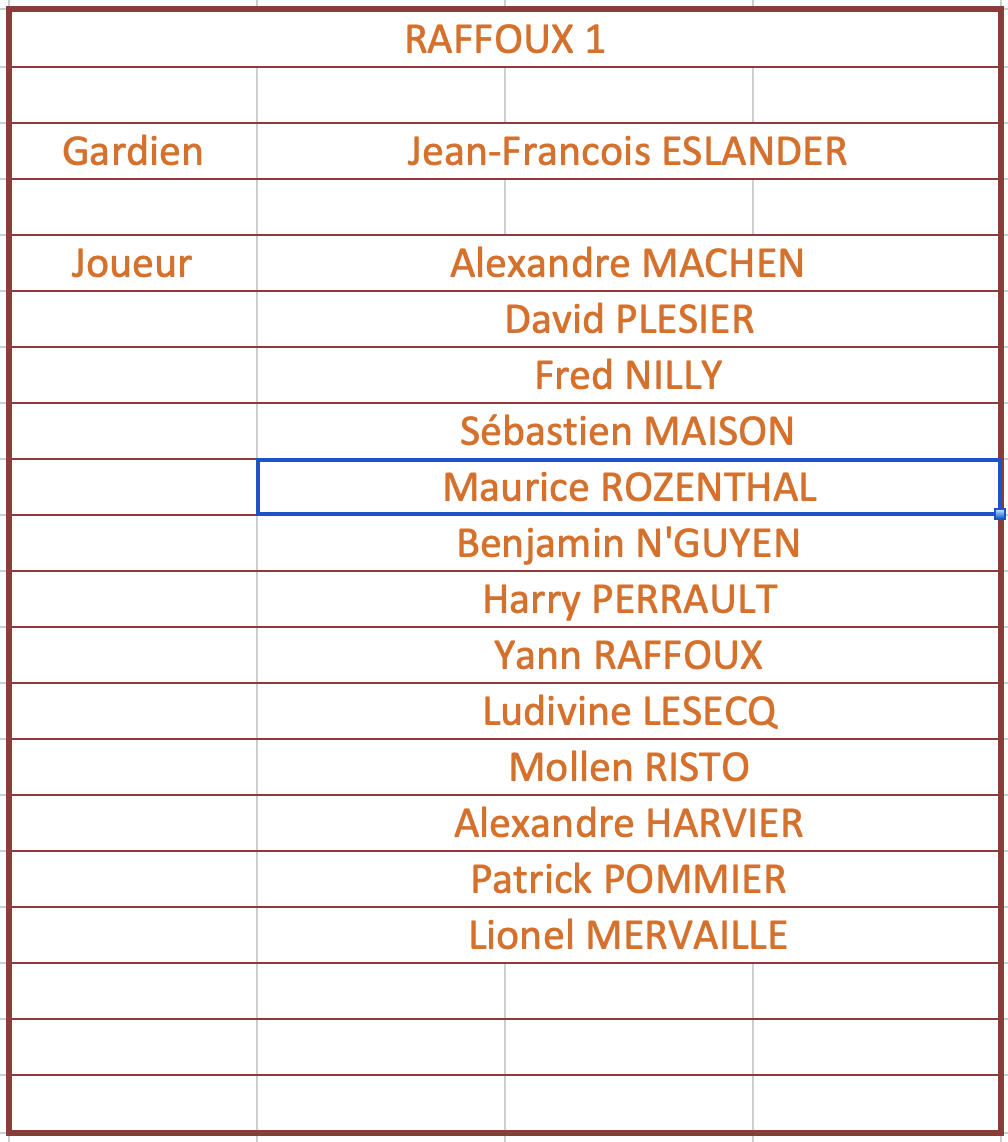Select the Jean-Francois ESLANDER cell

click(627, 151)
